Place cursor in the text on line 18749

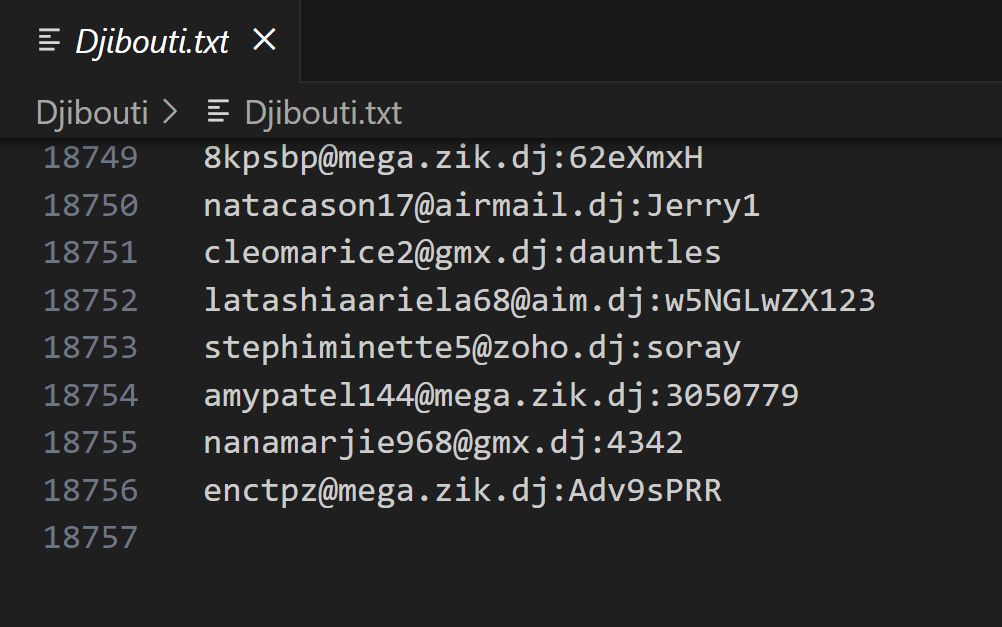click(454, 158)
